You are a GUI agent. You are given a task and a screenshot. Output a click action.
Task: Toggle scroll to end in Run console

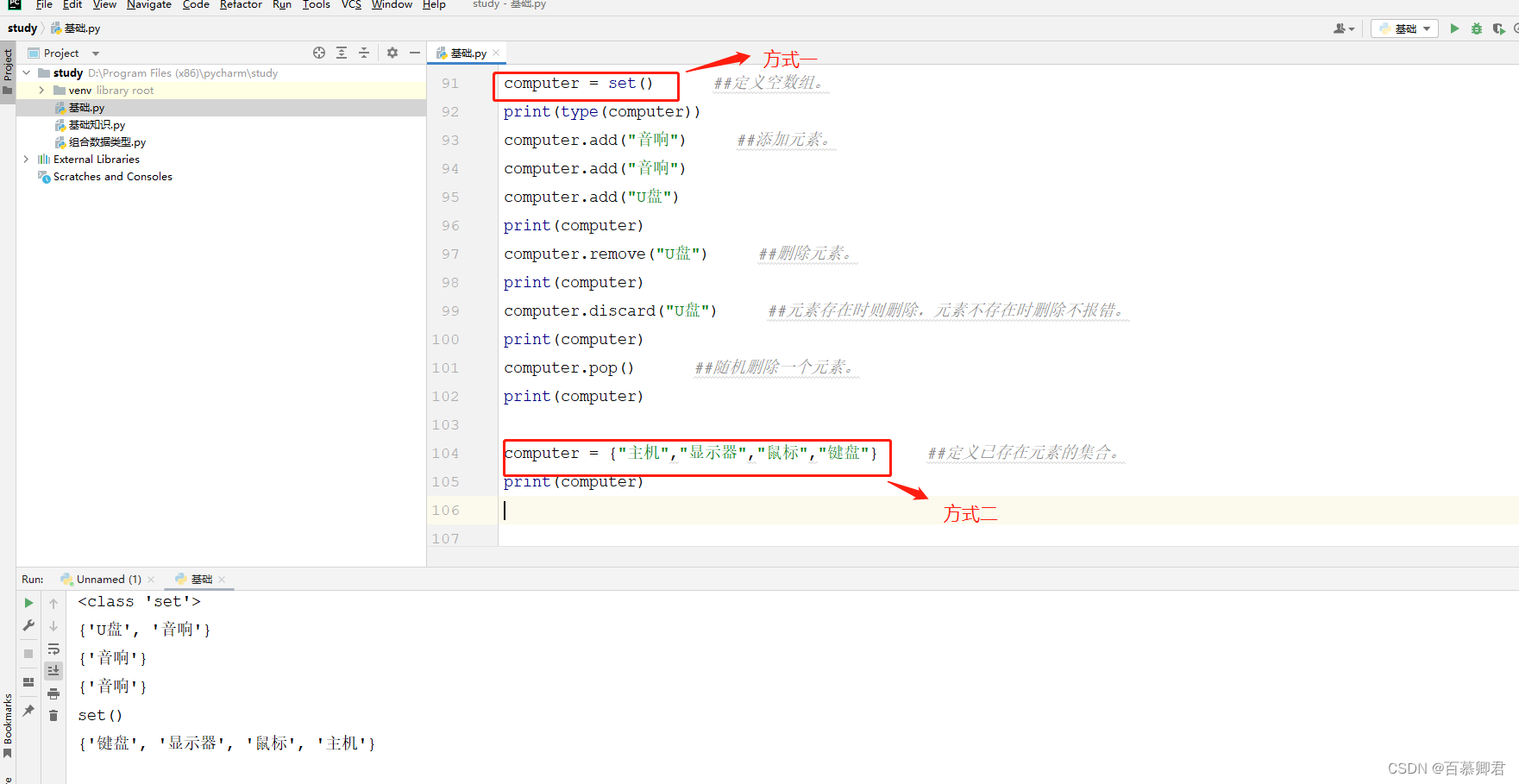(53, 671)
